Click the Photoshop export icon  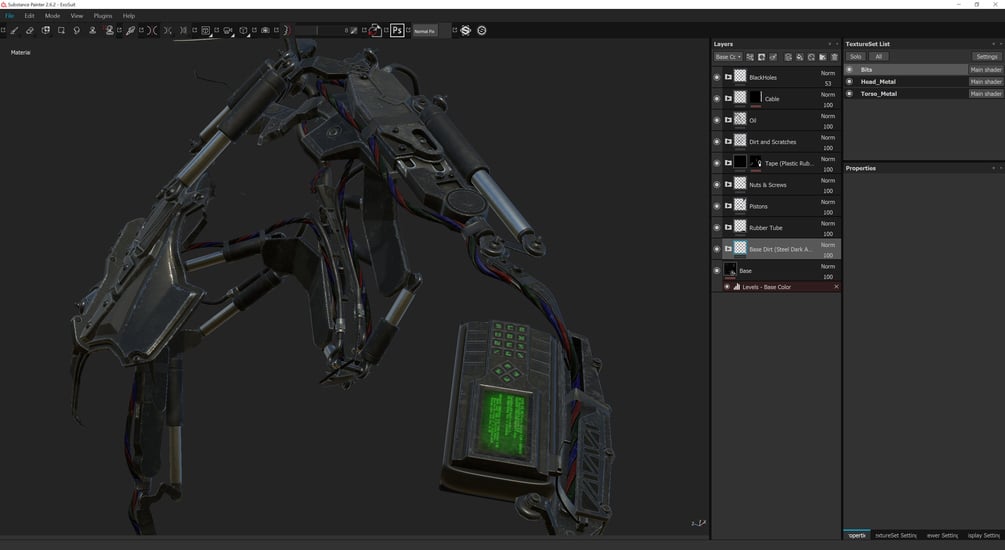point(397,31)
